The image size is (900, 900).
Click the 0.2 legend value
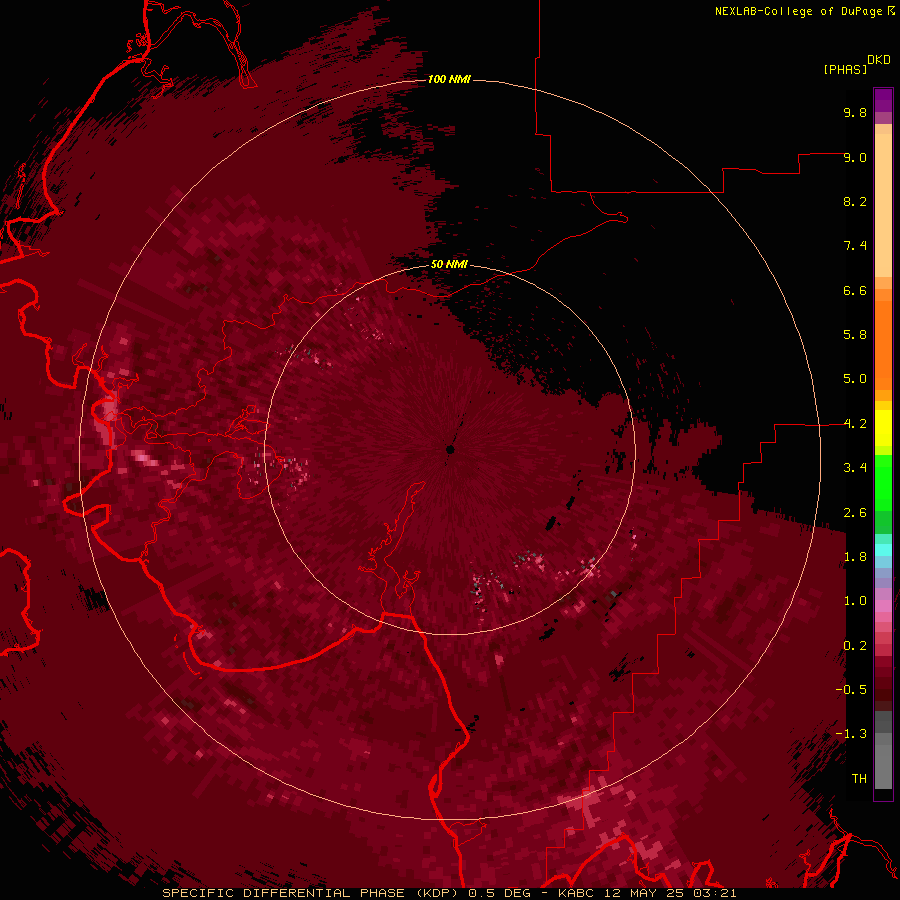[855, 646]
